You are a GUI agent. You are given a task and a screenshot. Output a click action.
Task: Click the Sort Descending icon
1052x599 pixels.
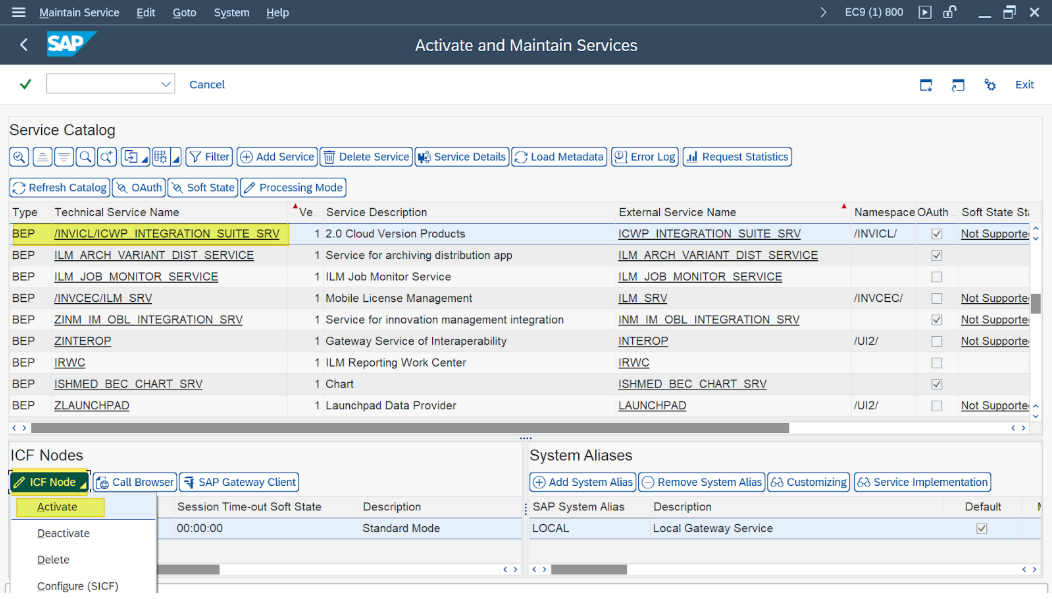pyautogui.click(x=63, y=157)
